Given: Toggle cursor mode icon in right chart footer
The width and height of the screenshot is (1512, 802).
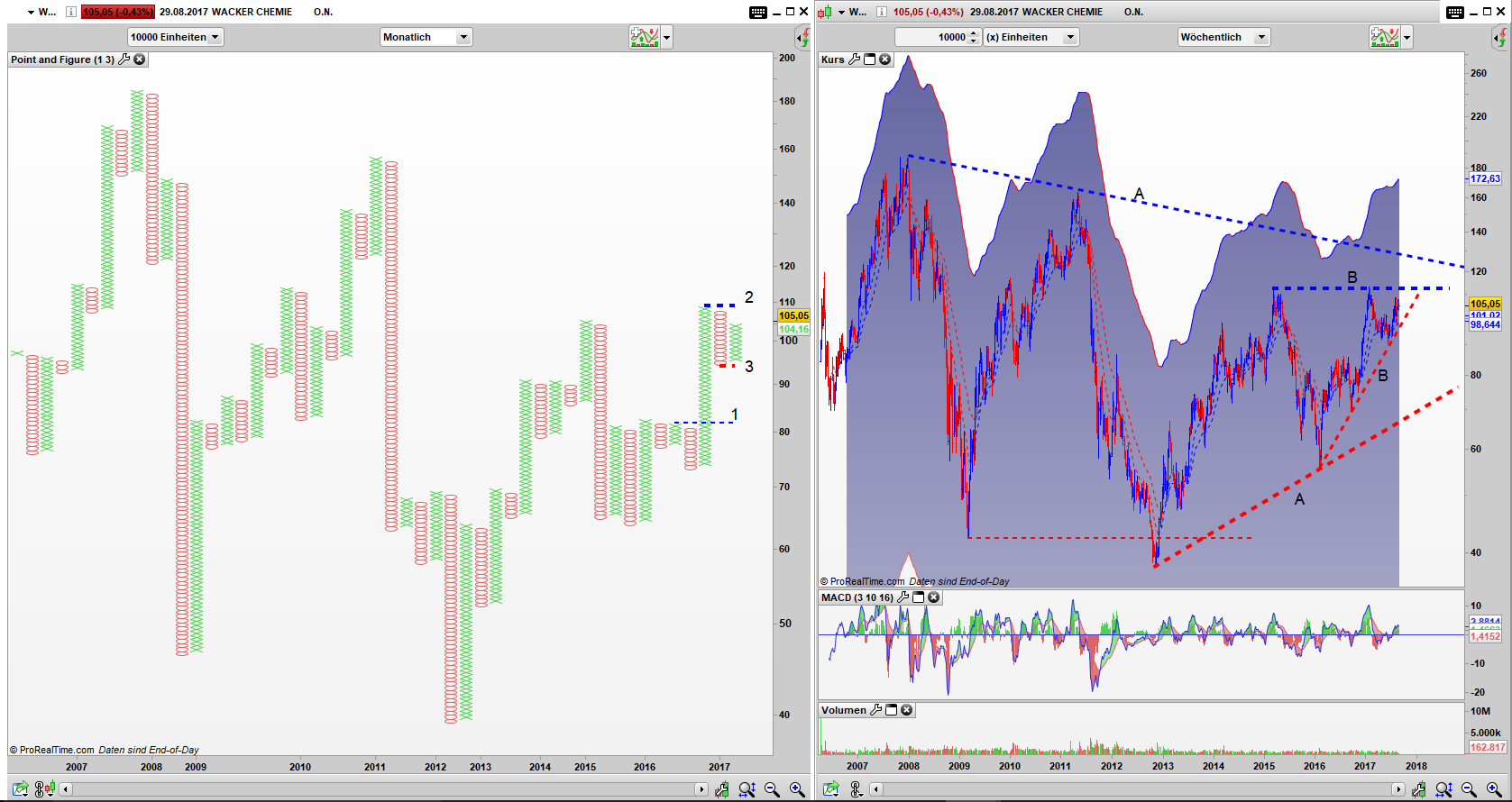Looking at the screenshot, I should pos(856,789).
